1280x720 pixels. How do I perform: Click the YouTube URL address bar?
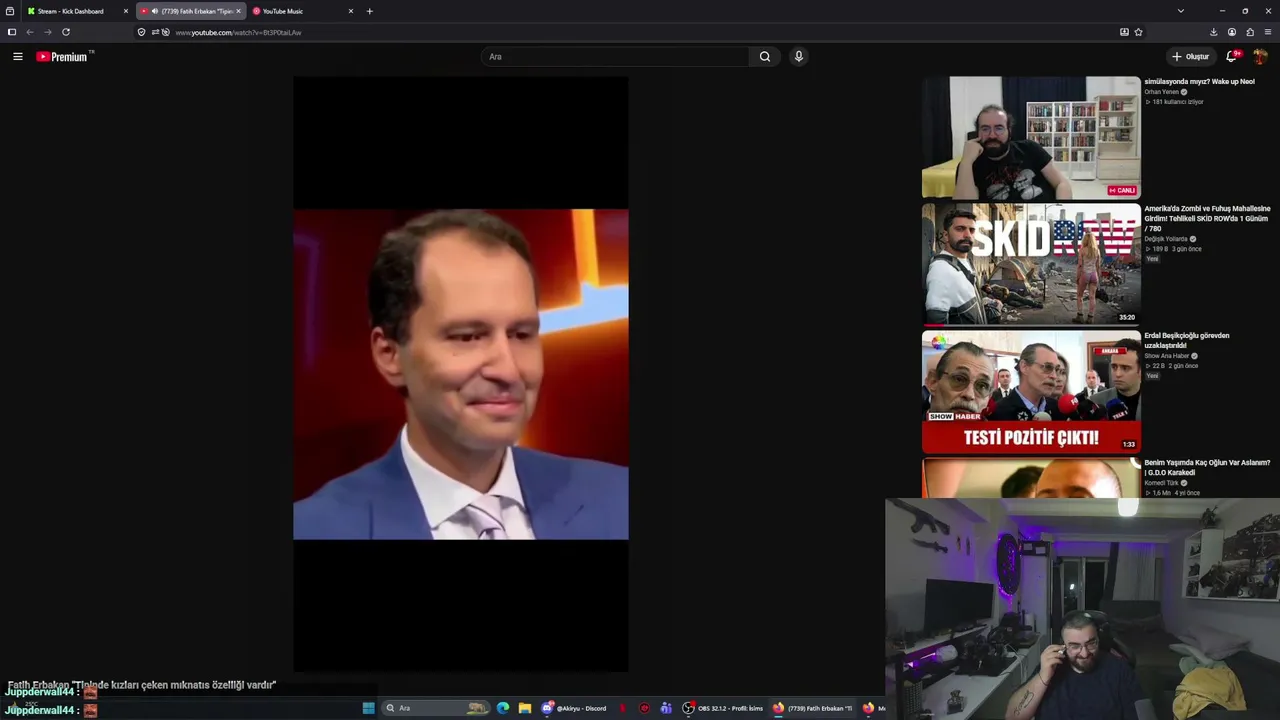(x=640, y=32)
